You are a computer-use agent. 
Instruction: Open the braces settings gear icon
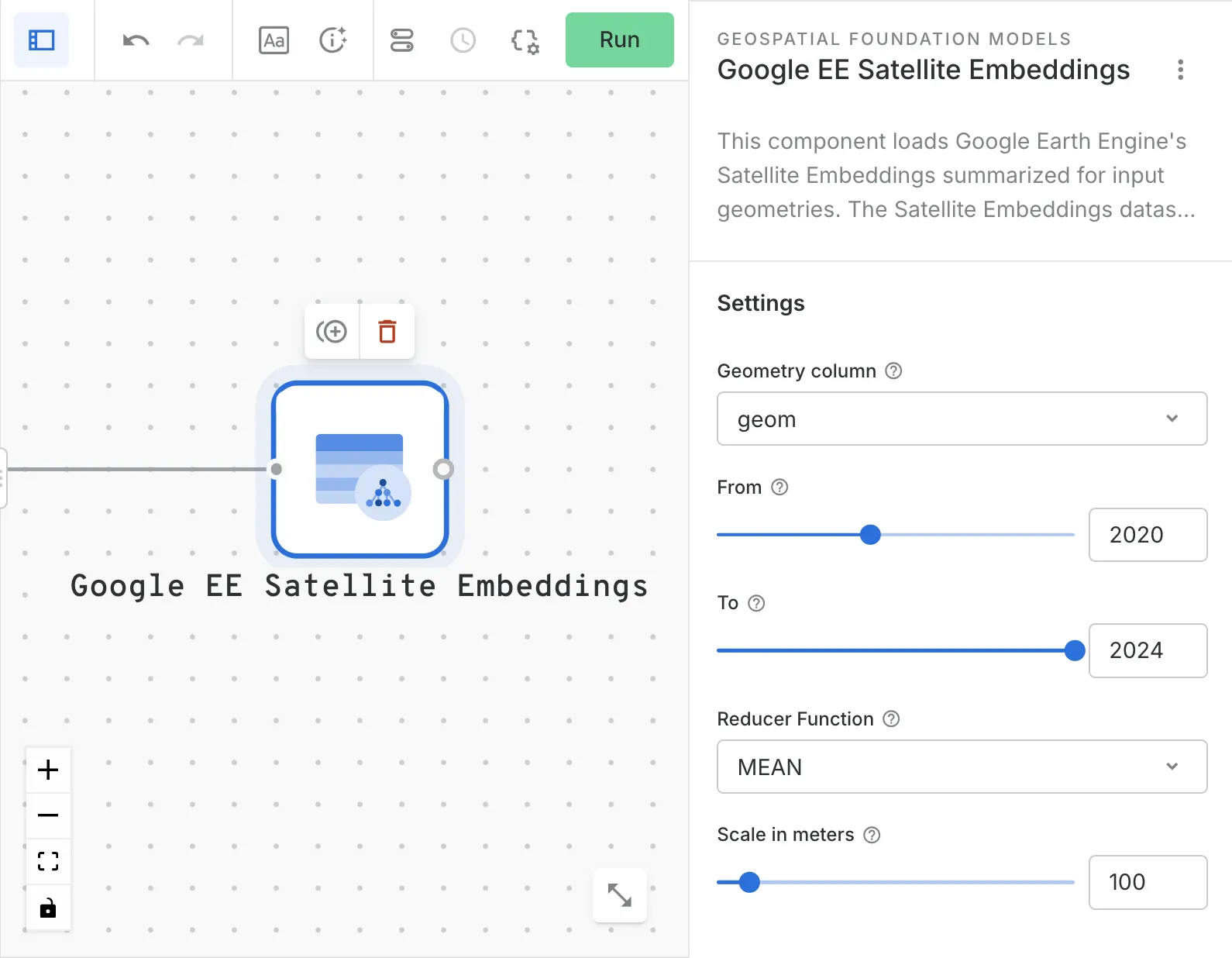pyautogui.click(x=525, y=41)
